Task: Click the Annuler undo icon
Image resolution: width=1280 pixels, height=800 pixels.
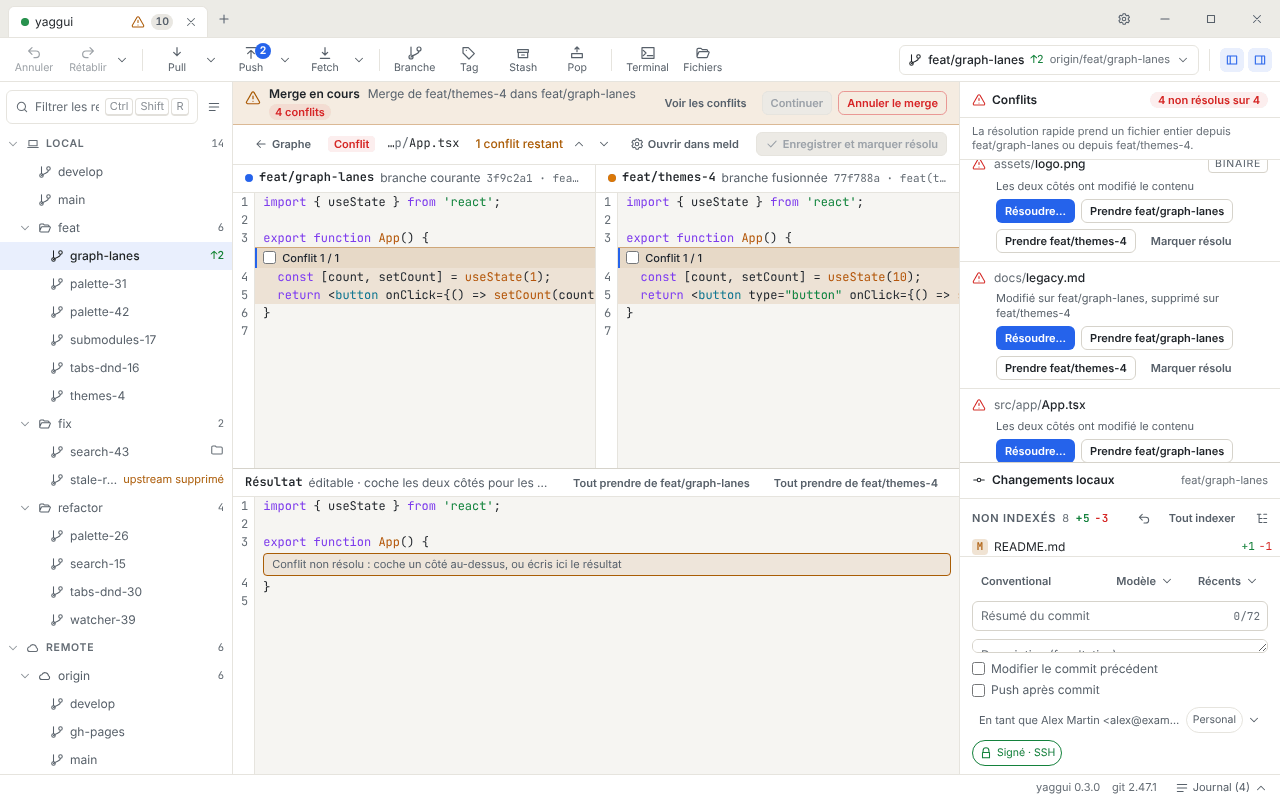Action: click(x=34, y=59)
